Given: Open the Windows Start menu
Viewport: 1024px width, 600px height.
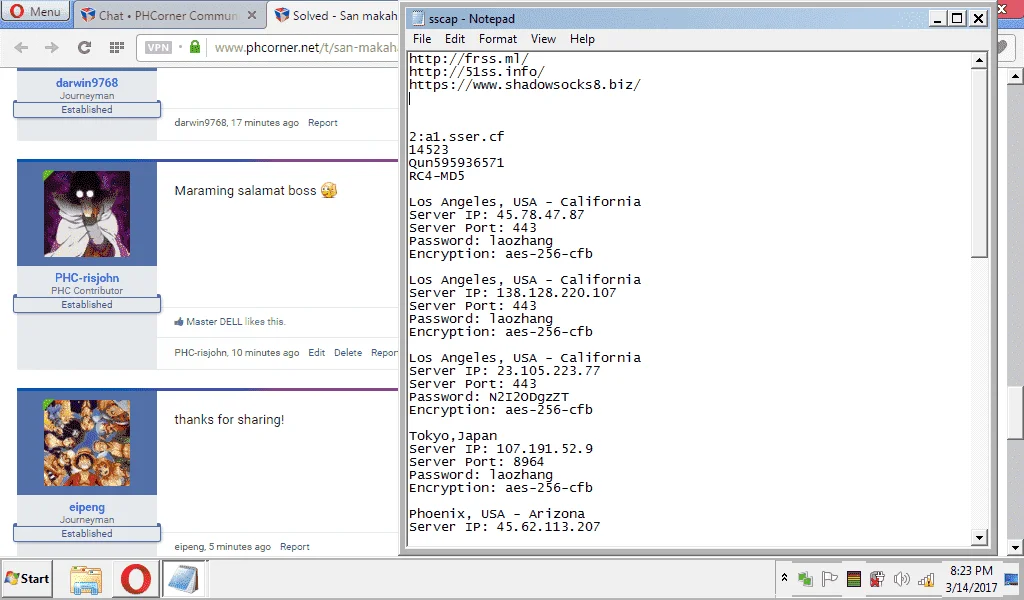Looking at the screenshot, I should click(27, 578).
